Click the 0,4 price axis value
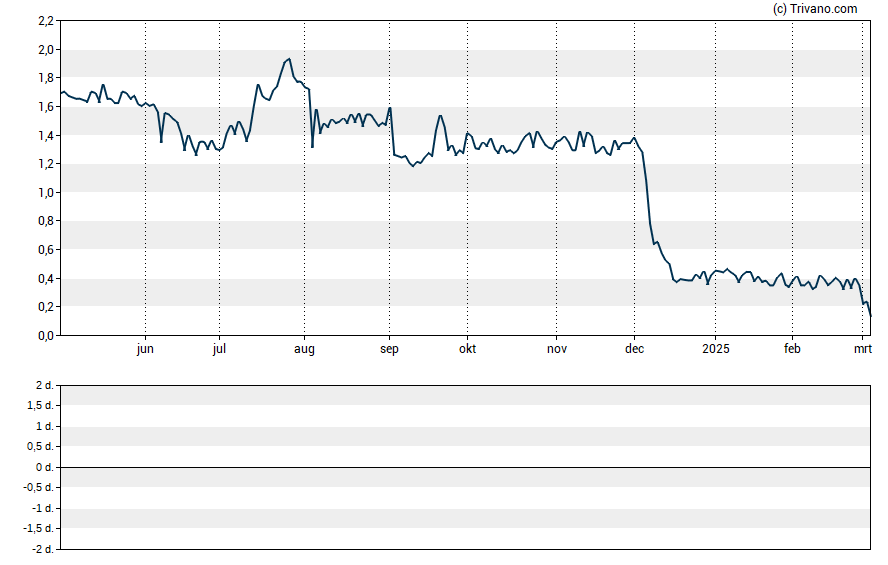The height and width of the screenshot is (565, 888). pyautogui.click(x=46, y=279)
